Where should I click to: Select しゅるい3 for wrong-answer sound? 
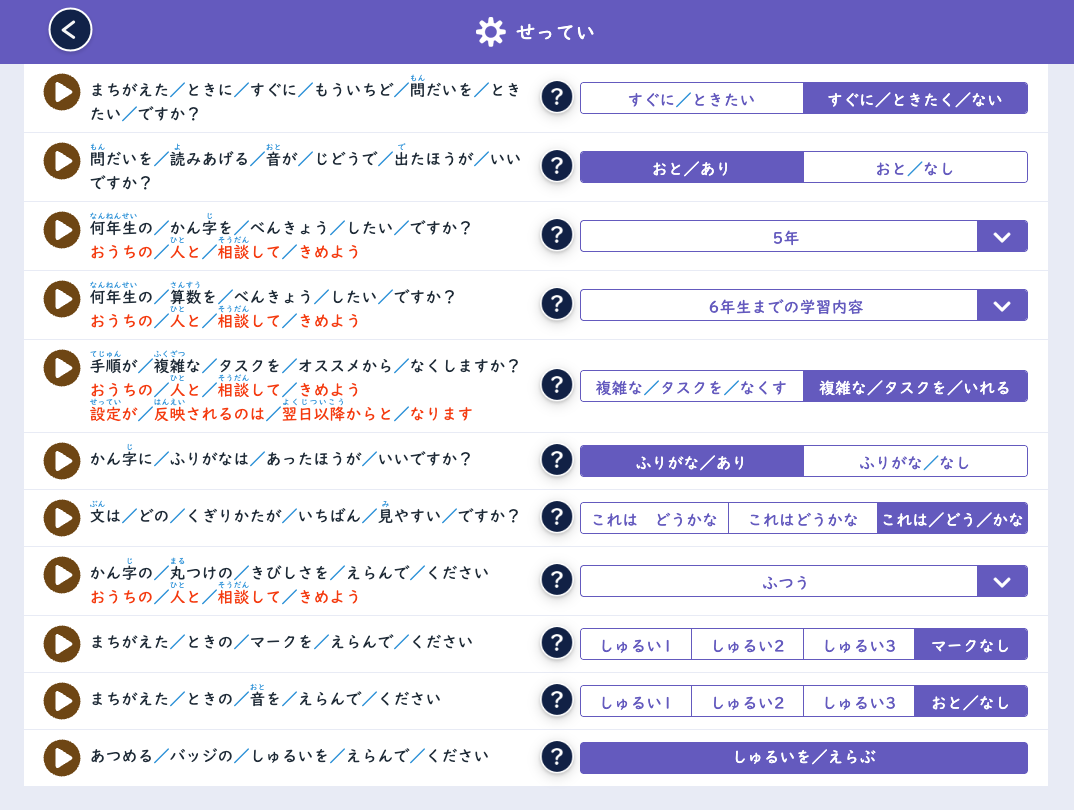point(859,701)
